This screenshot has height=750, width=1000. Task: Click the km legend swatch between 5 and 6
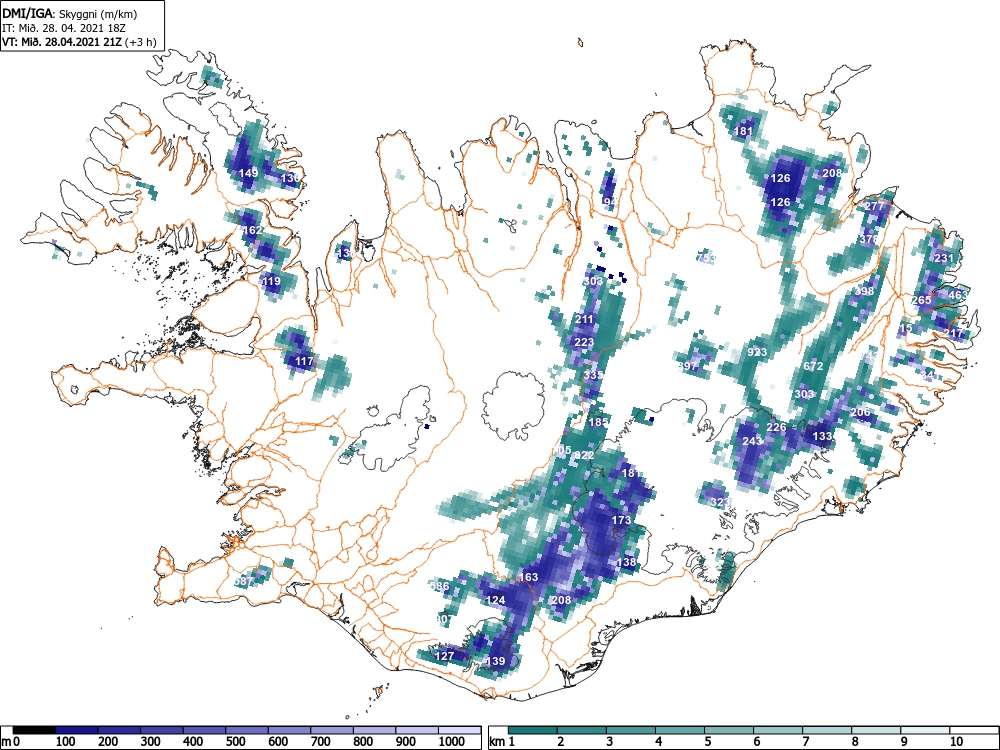tap(729, 730)
